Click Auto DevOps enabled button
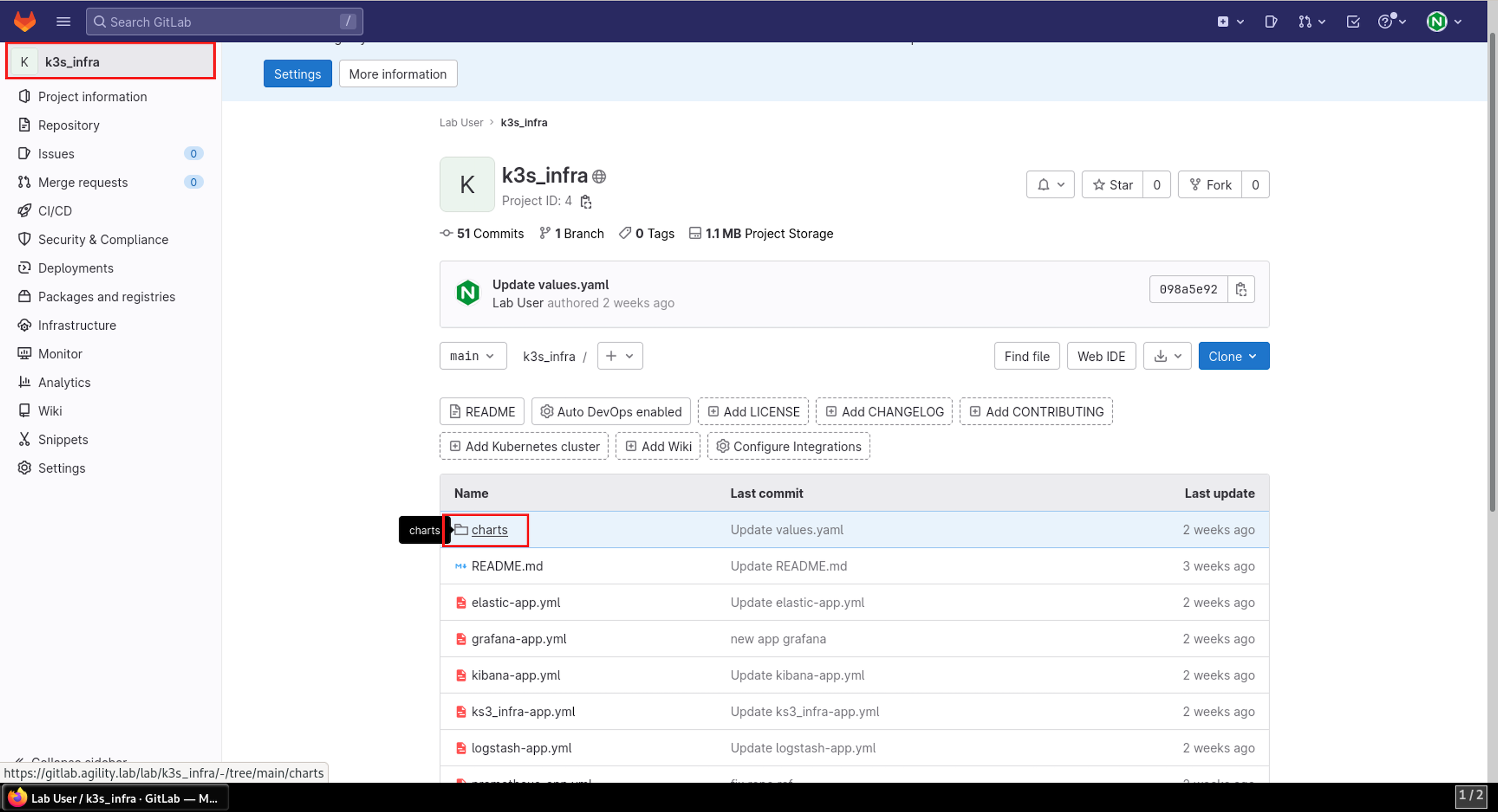This screenshot has height=812, width=1498. (611, 412)
